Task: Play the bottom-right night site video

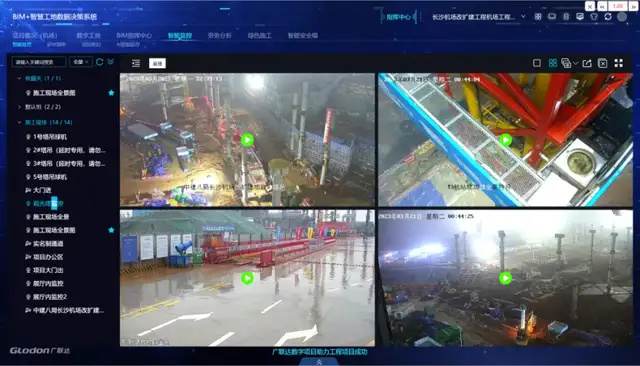Action: click(x=505, y=278)
